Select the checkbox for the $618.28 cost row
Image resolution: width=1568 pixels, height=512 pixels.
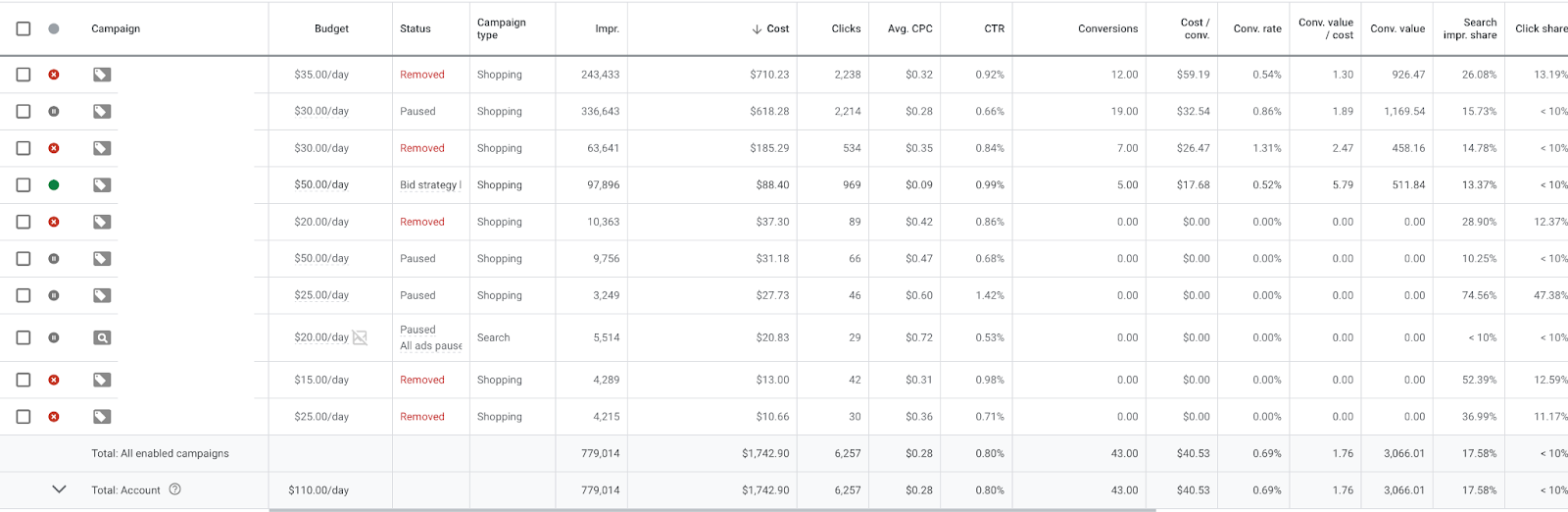24,111
